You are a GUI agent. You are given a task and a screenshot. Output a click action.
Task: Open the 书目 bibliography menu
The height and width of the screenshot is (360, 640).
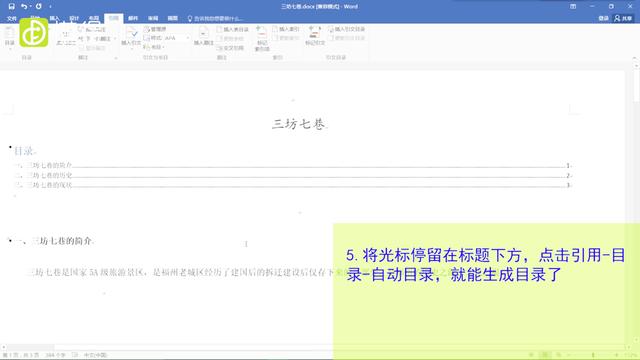154,47
